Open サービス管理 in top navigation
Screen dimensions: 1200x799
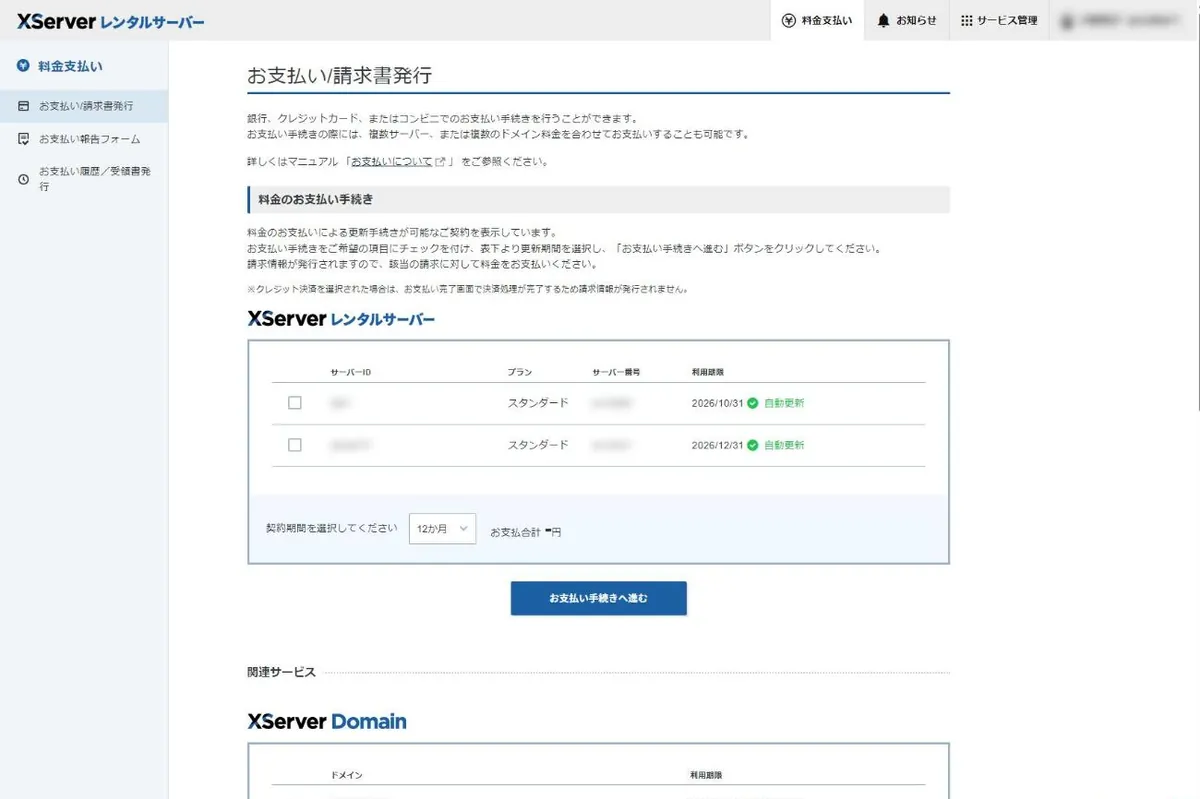pyautogui.click(x=999, y=20)
